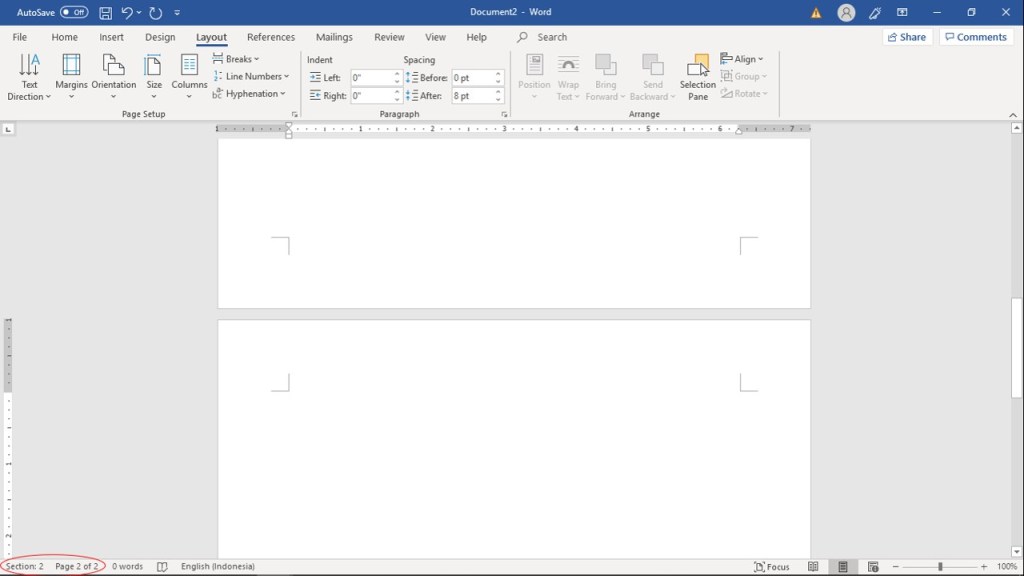Switch to Read Mode view

pyautogui.click(x=813, y=567)
